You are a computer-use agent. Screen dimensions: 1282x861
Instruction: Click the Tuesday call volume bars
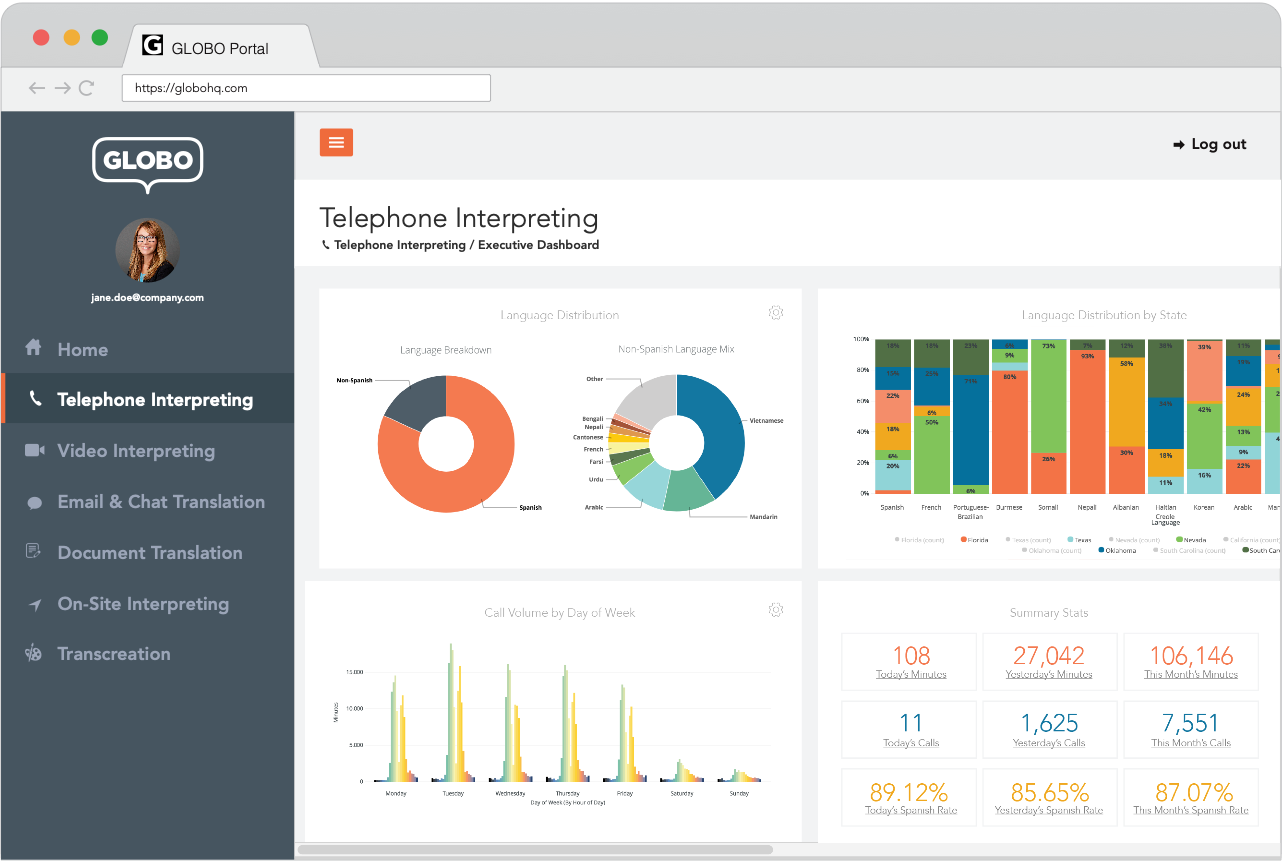453,712
